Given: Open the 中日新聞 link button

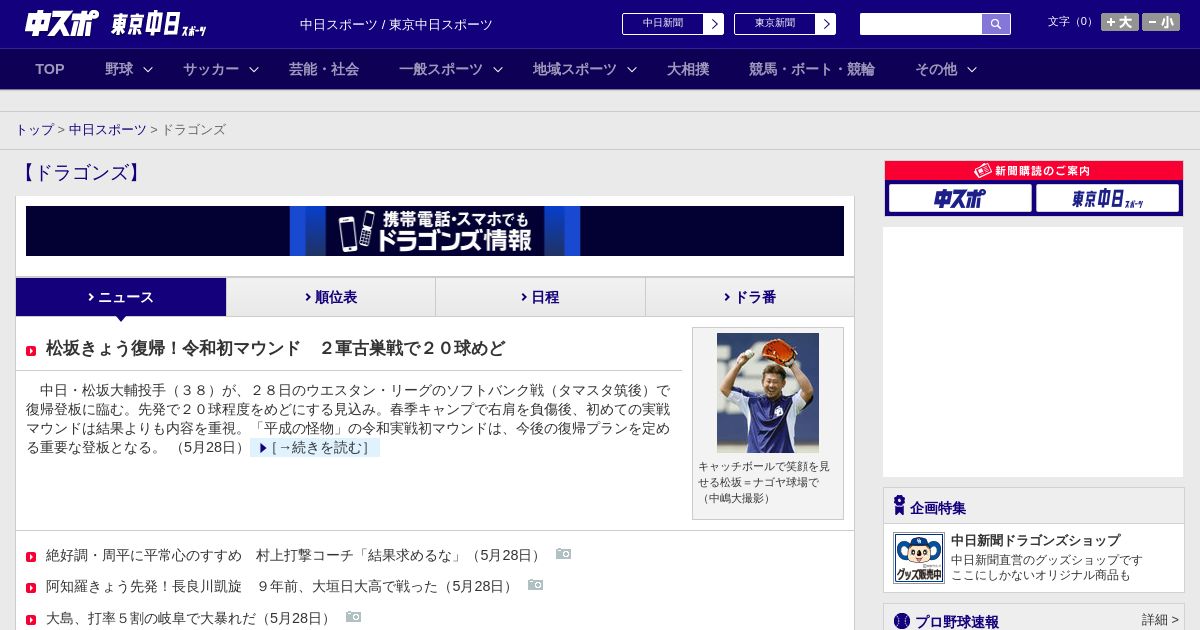Looking at the screenshot, I should pyautogui.click(x=662, y=24).
